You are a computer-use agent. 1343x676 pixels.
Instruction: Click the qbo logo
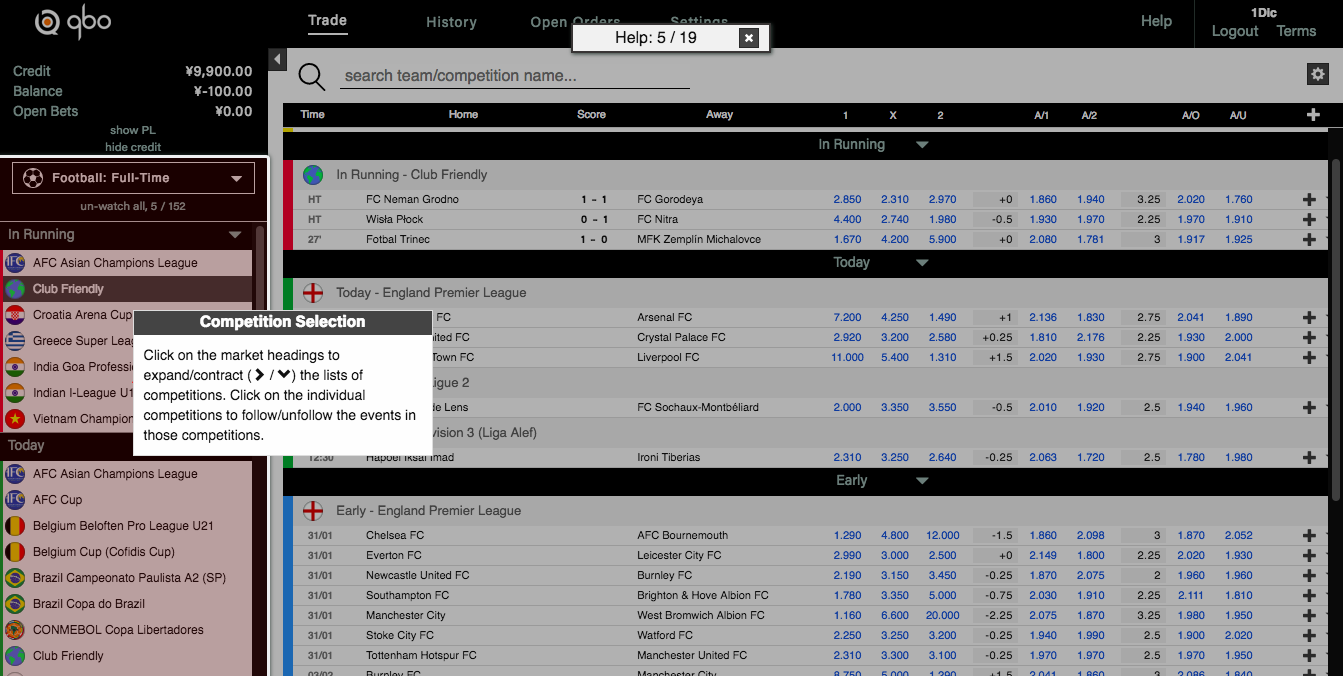[x=72, y=21]
